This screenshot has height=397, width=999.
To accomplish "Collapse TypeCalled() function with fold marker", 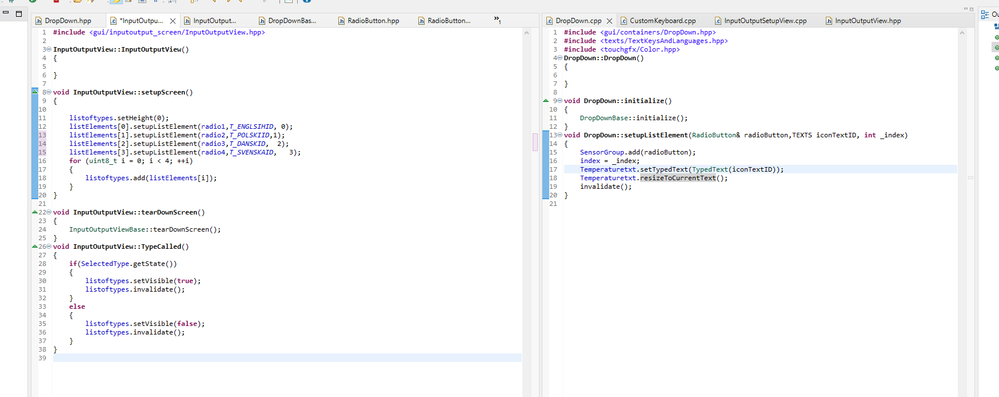I will point(49,247).
